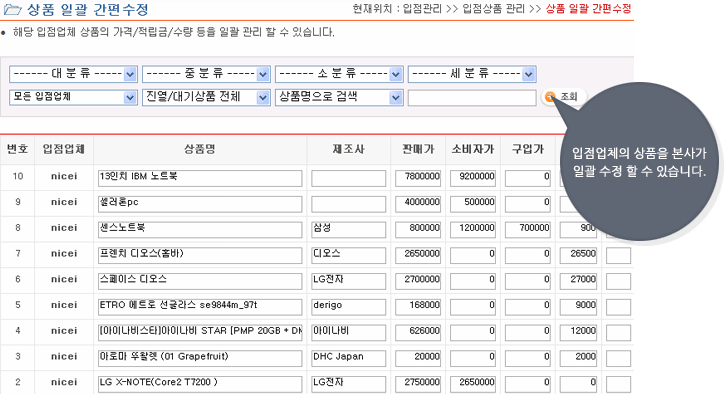Edit manufacturer field 아이나비
Screen dimensions: 725x394
pos(349,332)
